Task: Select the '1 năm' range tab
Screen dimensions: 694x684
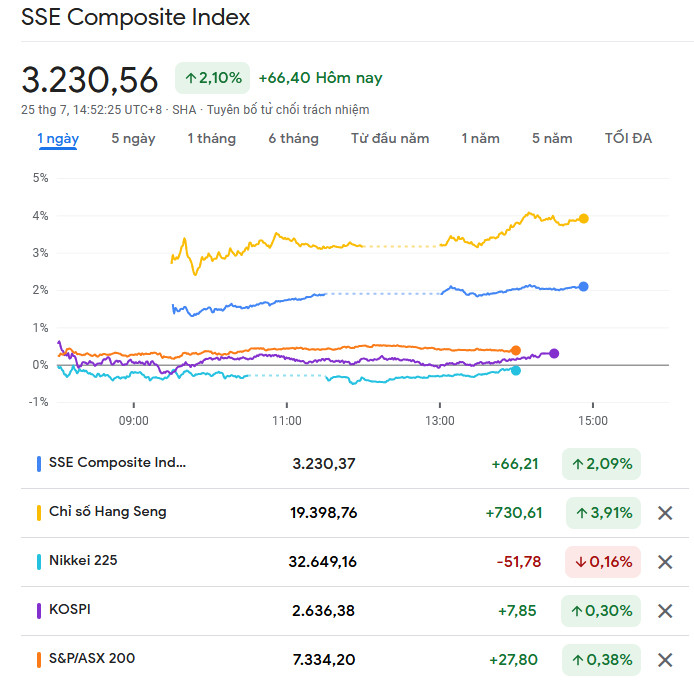Action: (480, 139)
